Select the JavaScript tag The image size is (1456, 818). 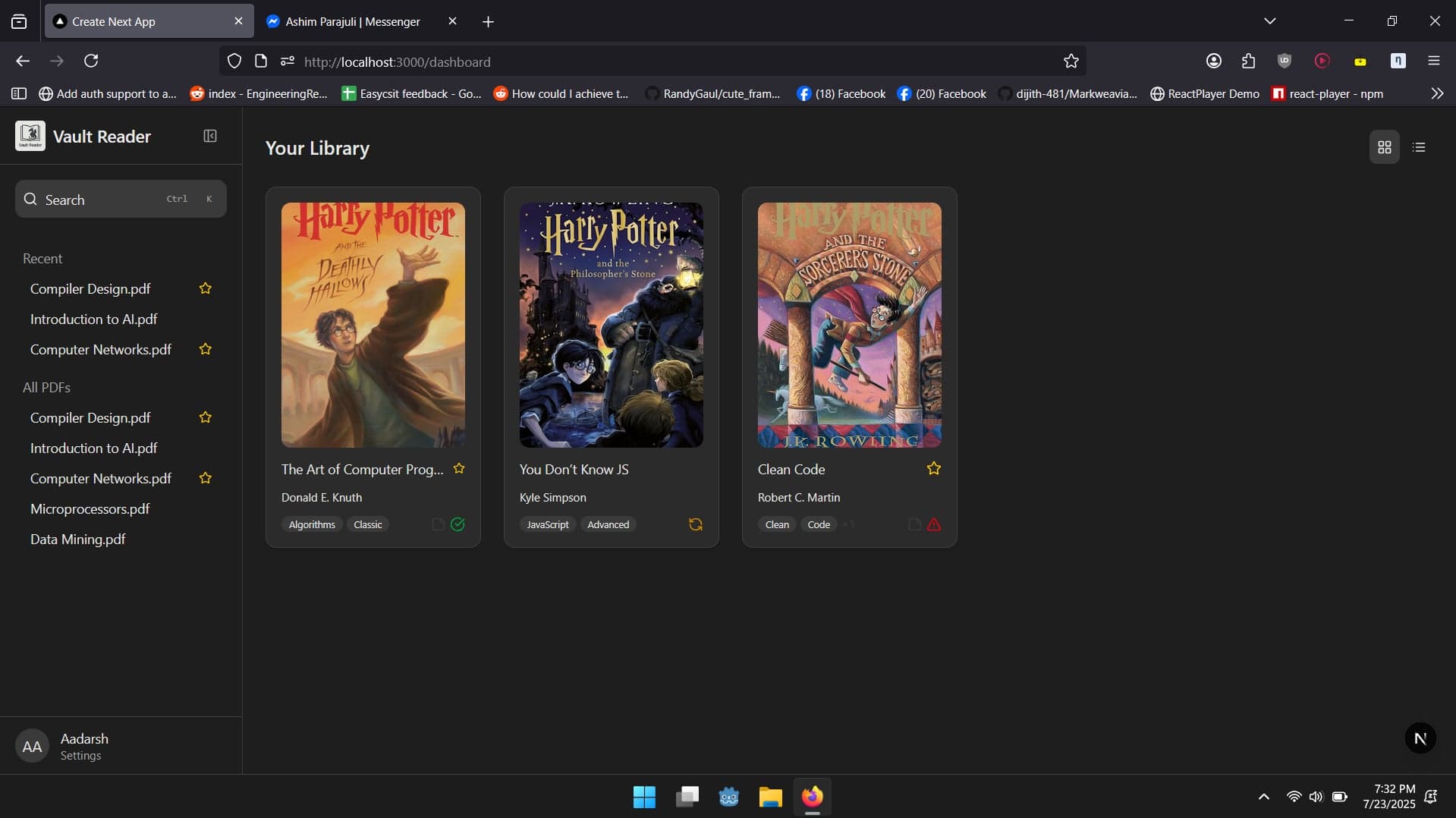point(548,524)
